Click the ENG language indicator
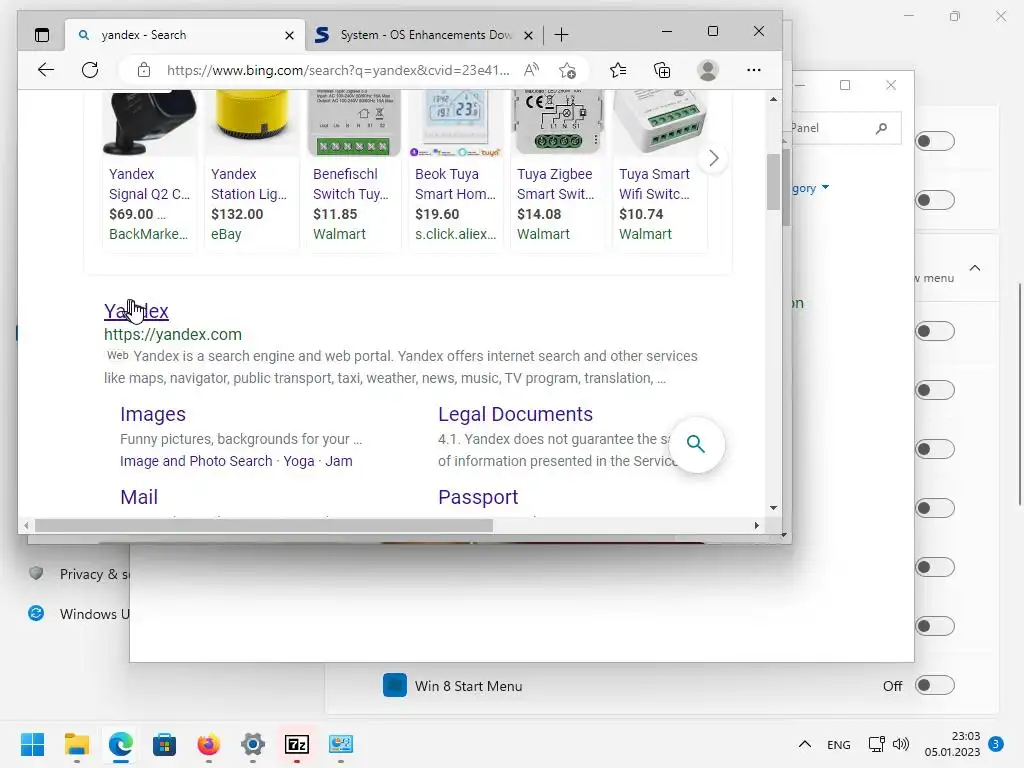The width and height of the screenshot is (1024, 768). click(x=839, y=744)
